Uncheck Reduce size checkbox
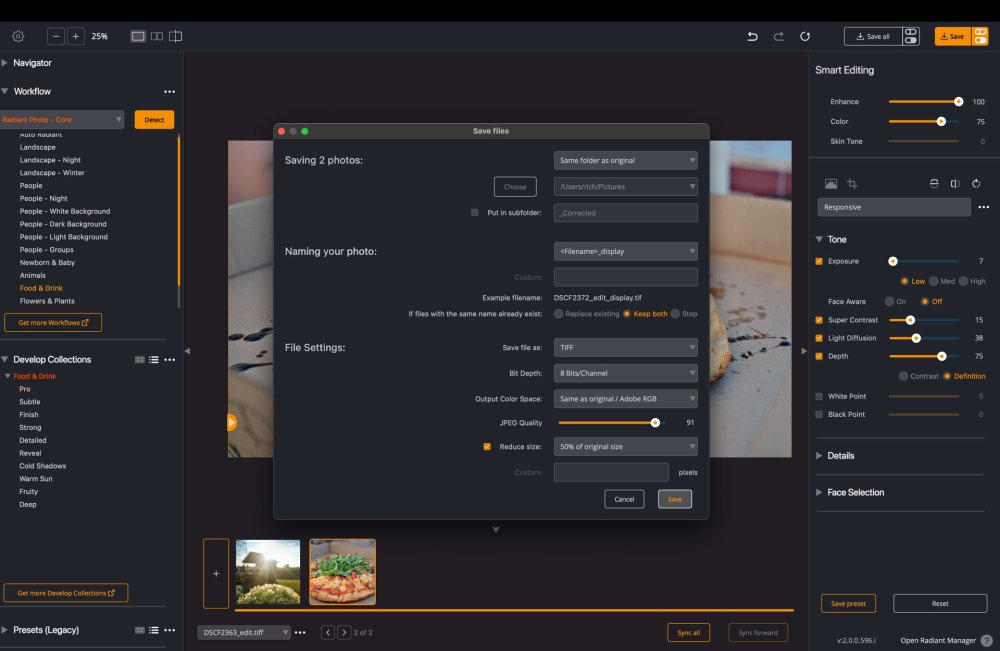Viewport: 1000px width, 651px height. [x=487, y=446]
